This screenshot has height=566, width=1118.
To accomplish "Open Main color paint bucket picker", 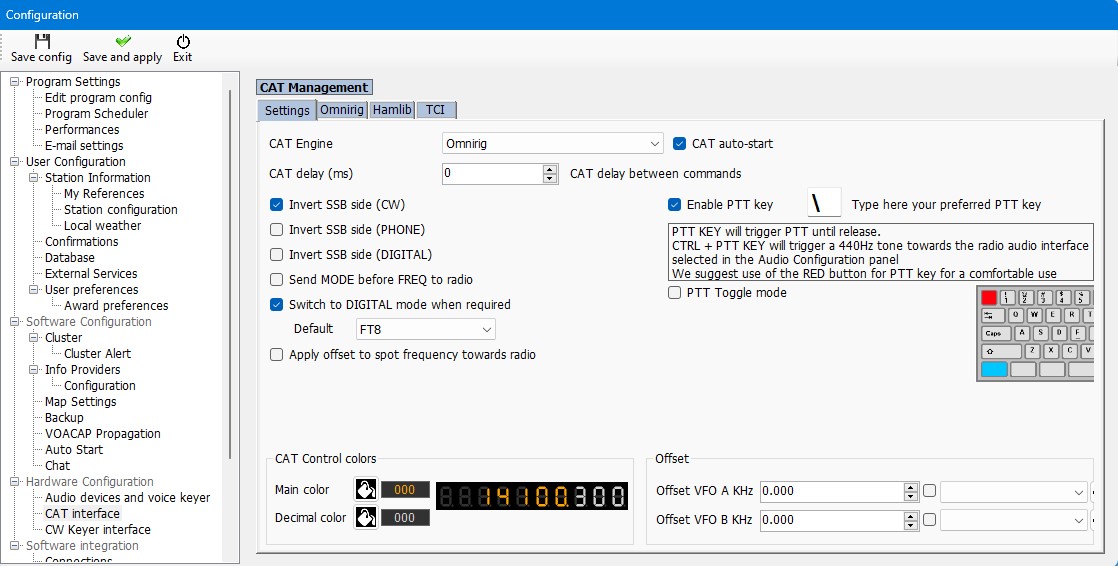I will (366, 490).
